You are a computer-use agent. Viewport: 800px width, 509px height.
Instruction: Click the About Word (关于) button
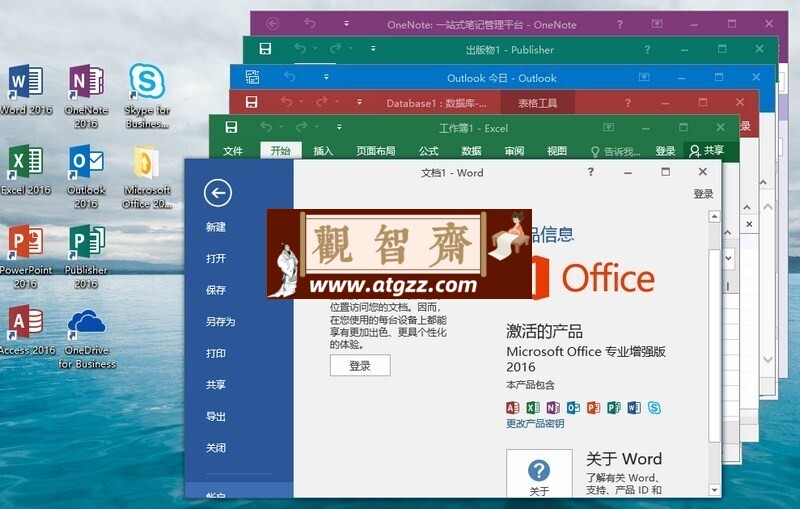pyautogui.click(x=539, y=474)
